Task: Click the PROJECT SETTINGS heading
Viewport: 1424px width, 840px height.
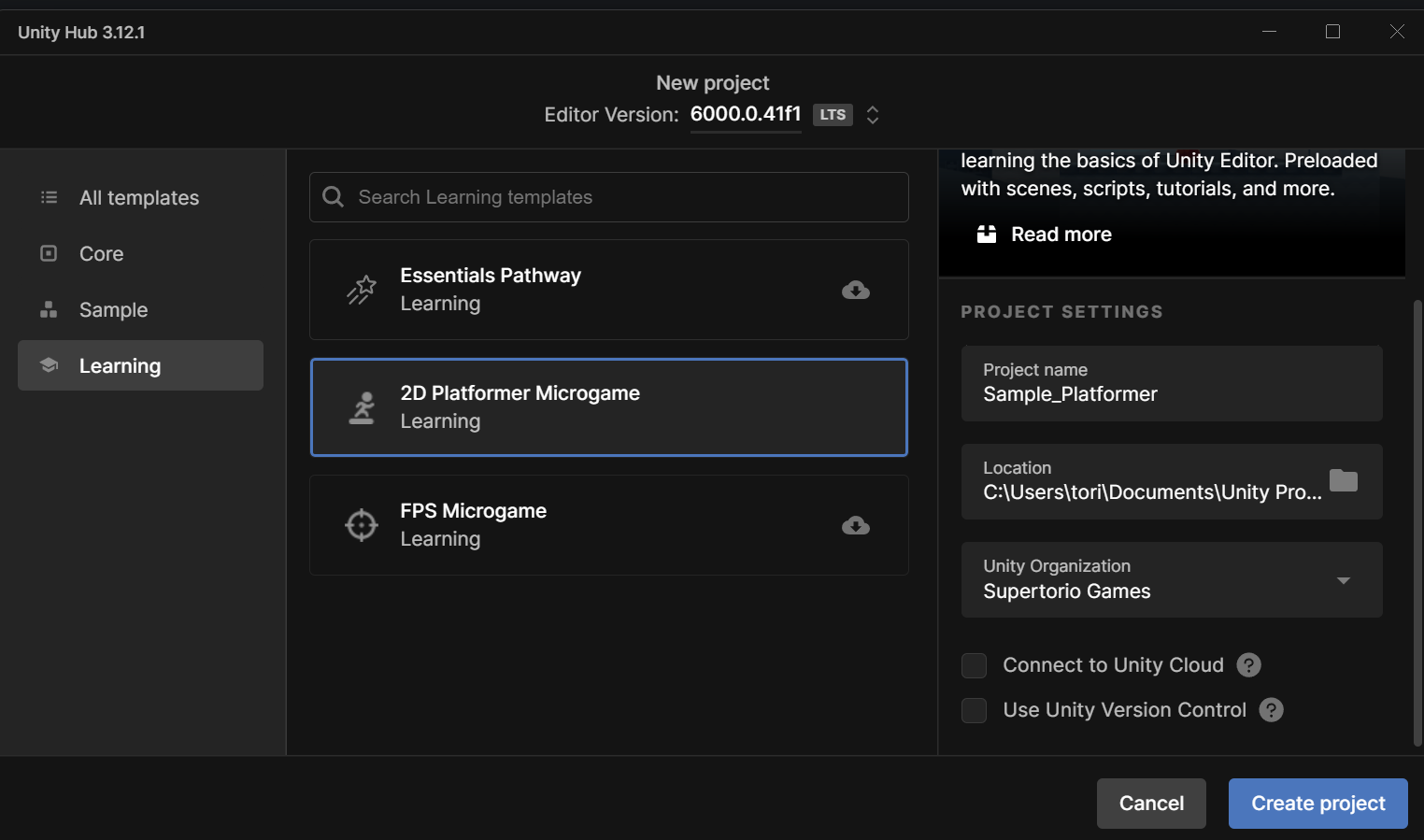Action: tap(1062, 312)
